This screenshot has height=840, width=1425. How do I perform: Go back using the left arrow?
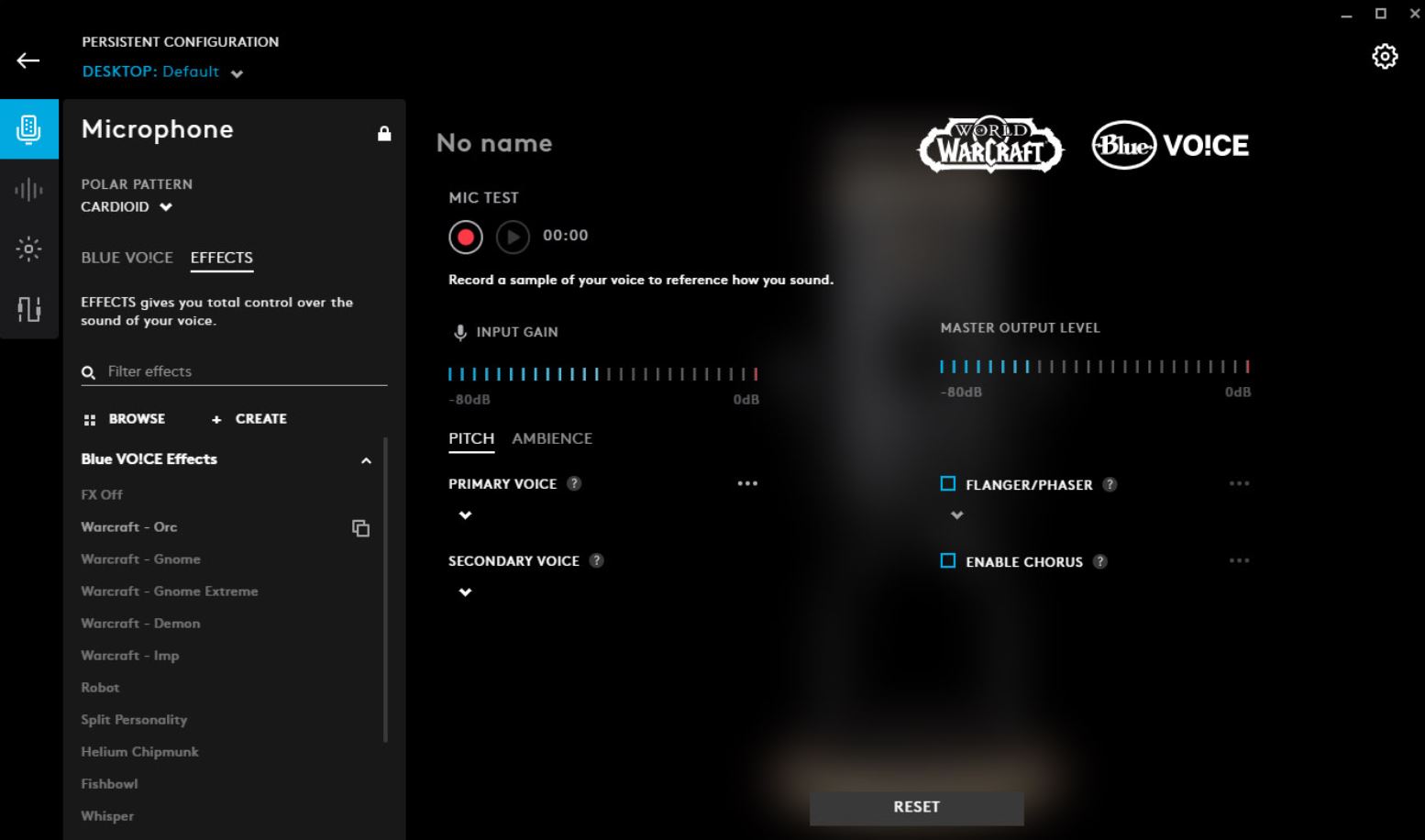pos(28,61)
